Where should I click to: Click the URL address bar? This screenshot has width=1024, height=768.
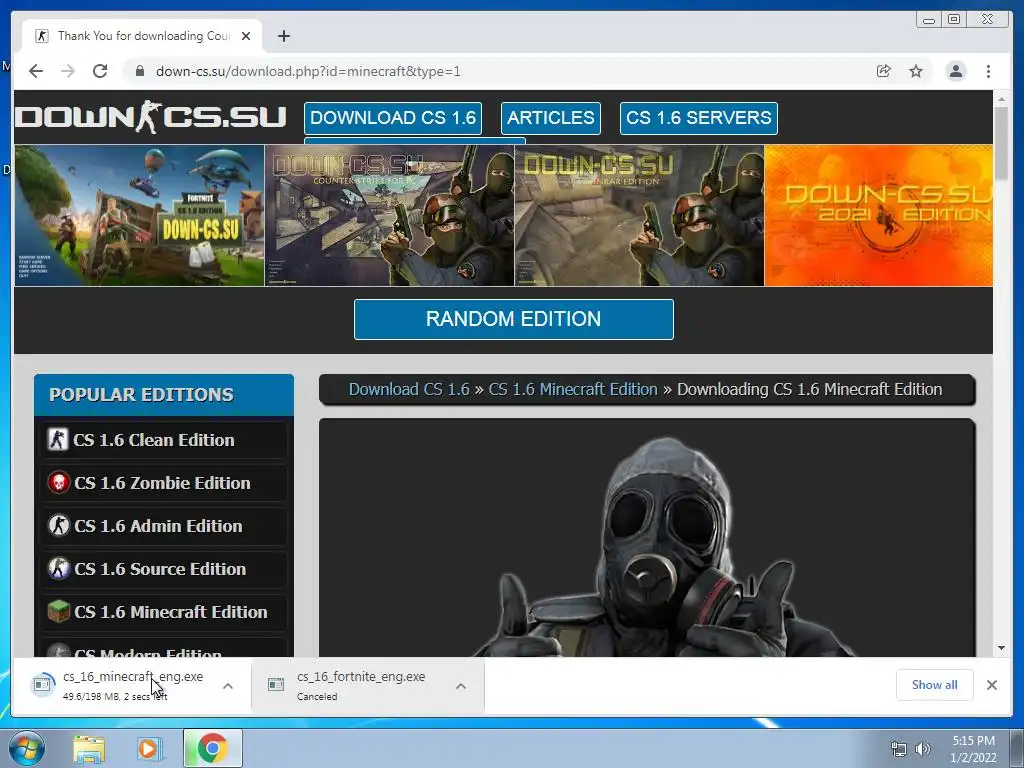pos(503,71)
